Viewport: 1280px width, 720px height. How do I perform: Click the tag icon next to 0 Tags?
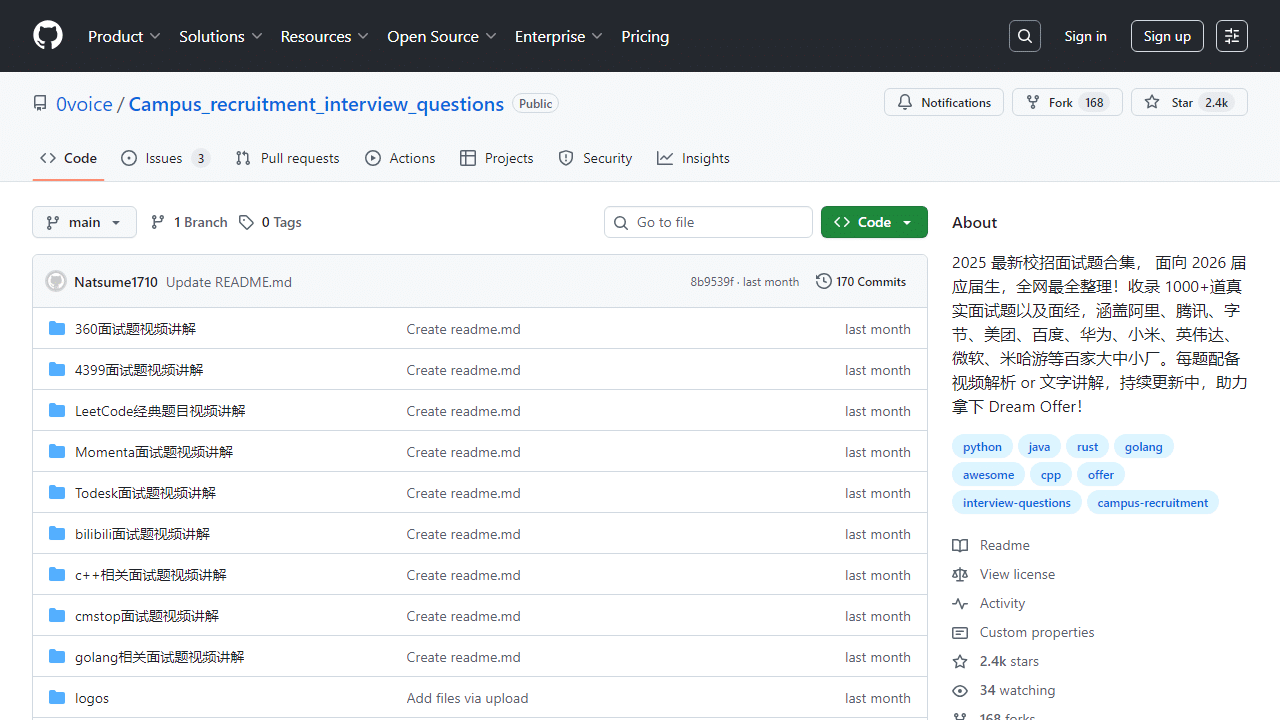[x=246, y=222]
